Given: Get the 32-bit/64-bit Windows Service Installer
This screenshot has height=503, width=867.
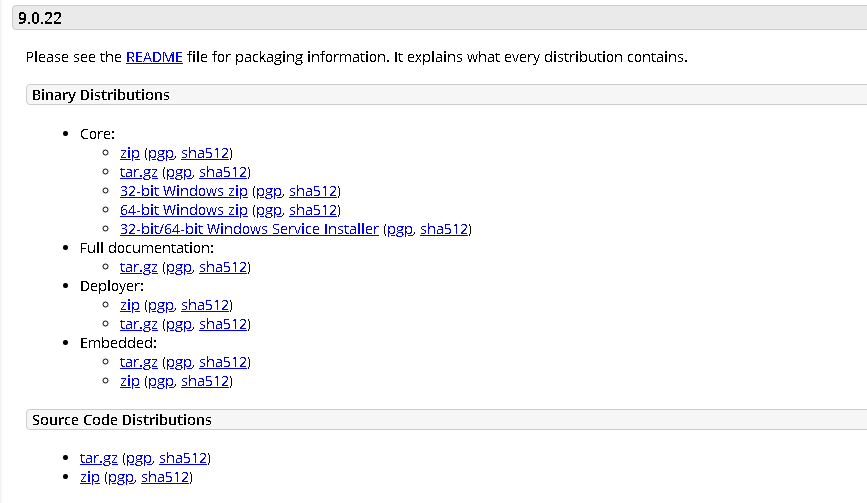Looking at the screenshot, I should tap(249, 229).
